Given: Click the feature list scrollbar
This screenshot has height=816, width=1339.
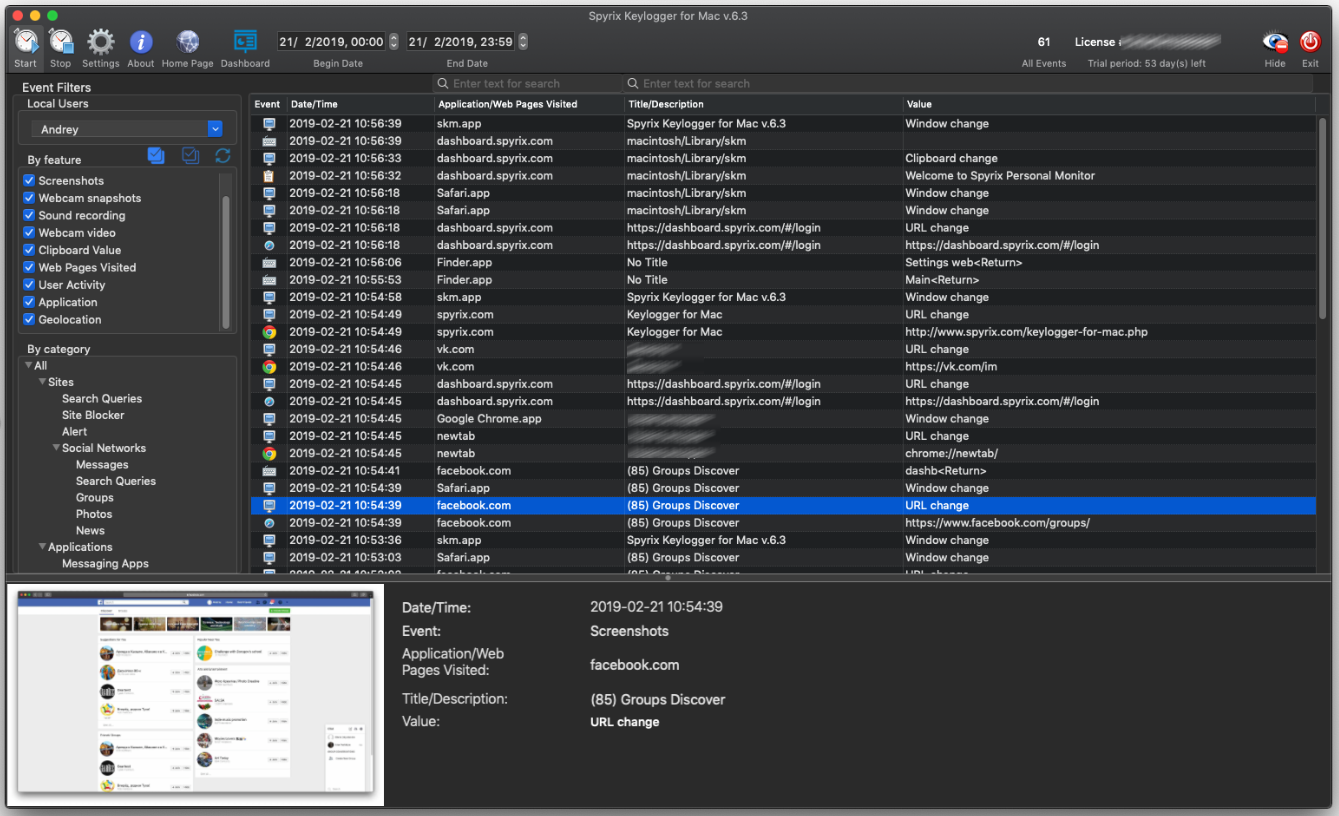Looking at the screenshot, I should (x=226, y=262).
